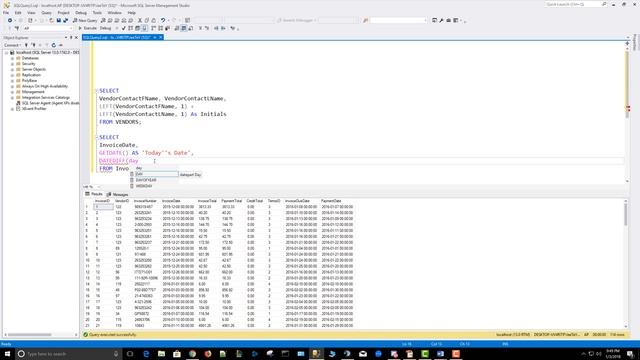
Task: Click the Open File icon in the toolbar
Action: point(51,20)
